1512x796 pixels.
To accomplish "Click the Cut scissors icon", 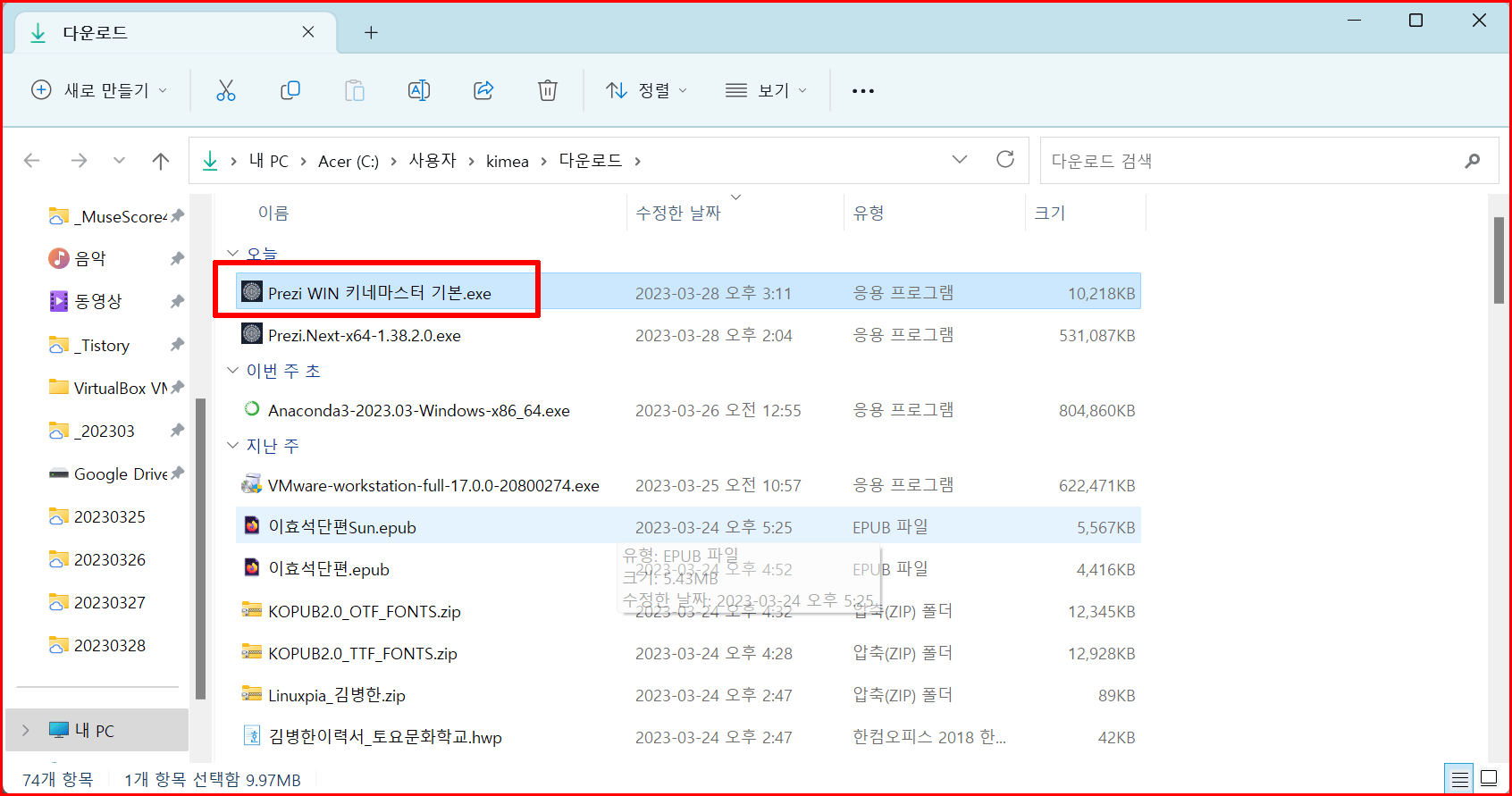I will pos(226,90).
